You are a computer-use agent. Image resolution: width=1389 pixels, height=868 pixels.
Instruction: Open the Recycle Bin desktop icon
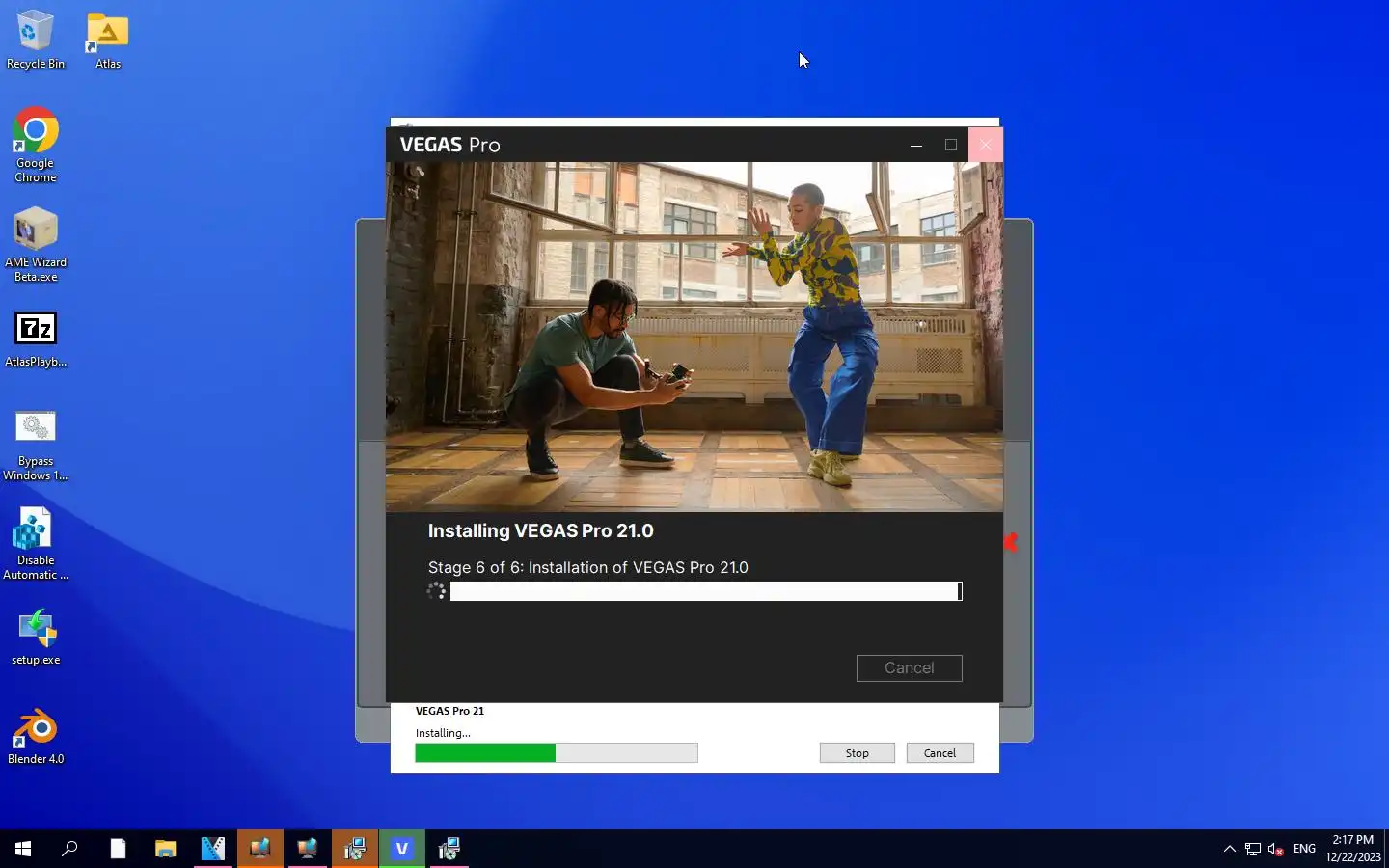(x=36, y=41)
